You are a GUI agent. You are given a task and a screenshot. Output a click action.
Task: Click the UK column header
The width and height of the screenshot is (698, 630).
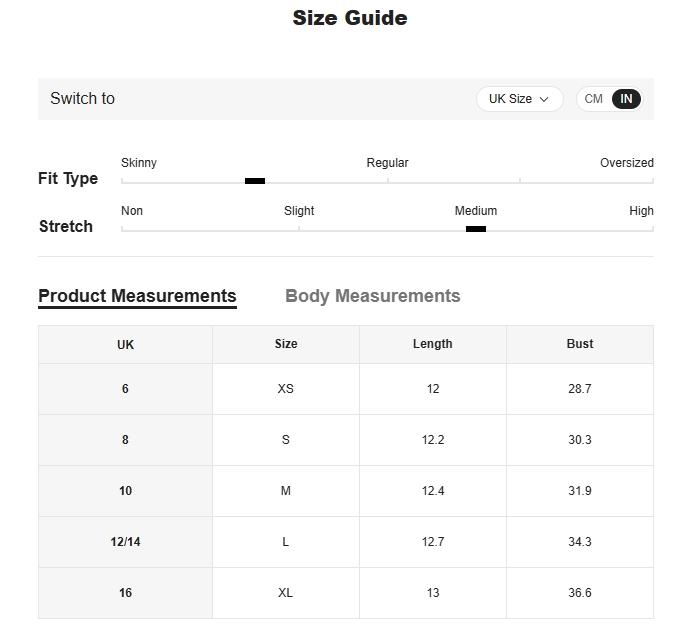(126, 344)
